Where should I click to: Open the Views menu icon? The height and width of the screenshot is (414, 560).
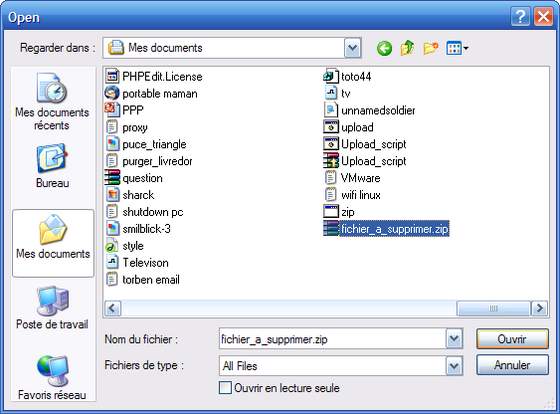(457, 48)
